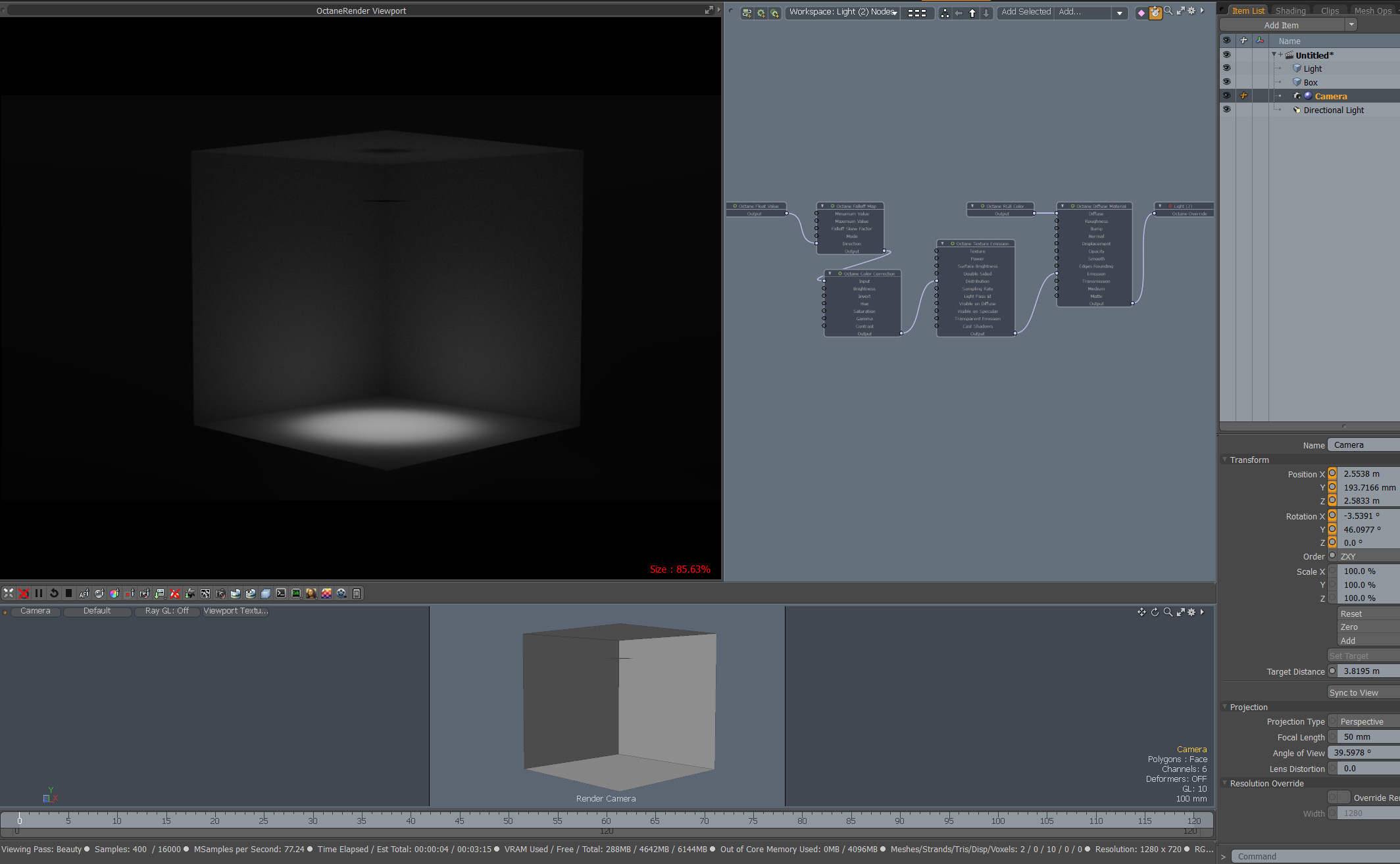
Task: Click the stop render square icon
Action: (68, 593)
